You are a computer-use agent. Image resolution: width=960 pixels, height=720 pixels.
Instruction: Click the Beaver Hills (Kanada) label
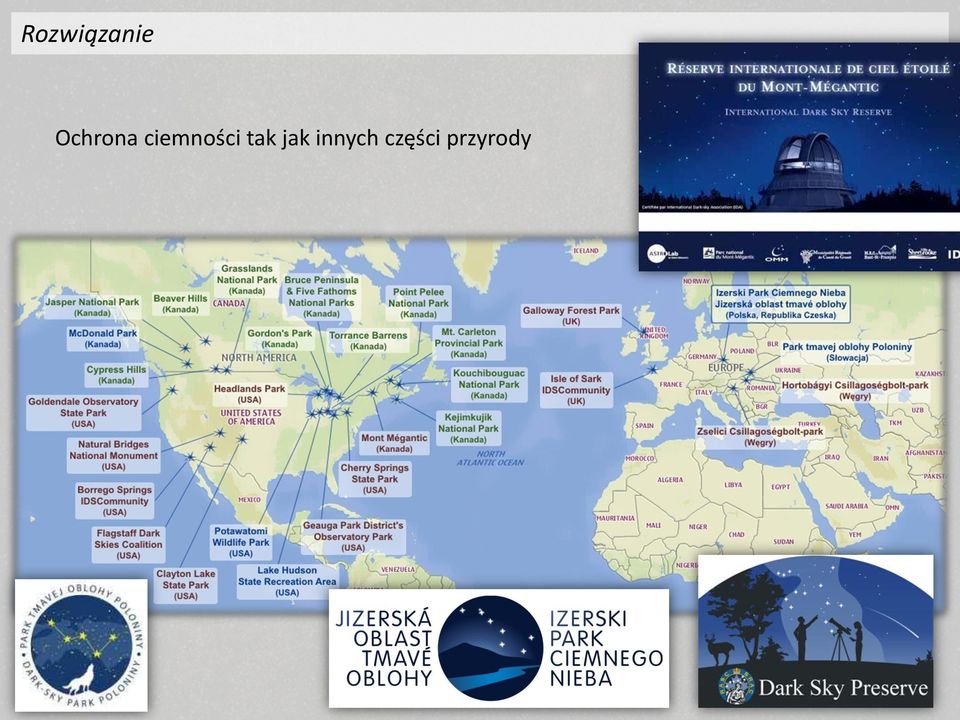click(x=180, y=304)
